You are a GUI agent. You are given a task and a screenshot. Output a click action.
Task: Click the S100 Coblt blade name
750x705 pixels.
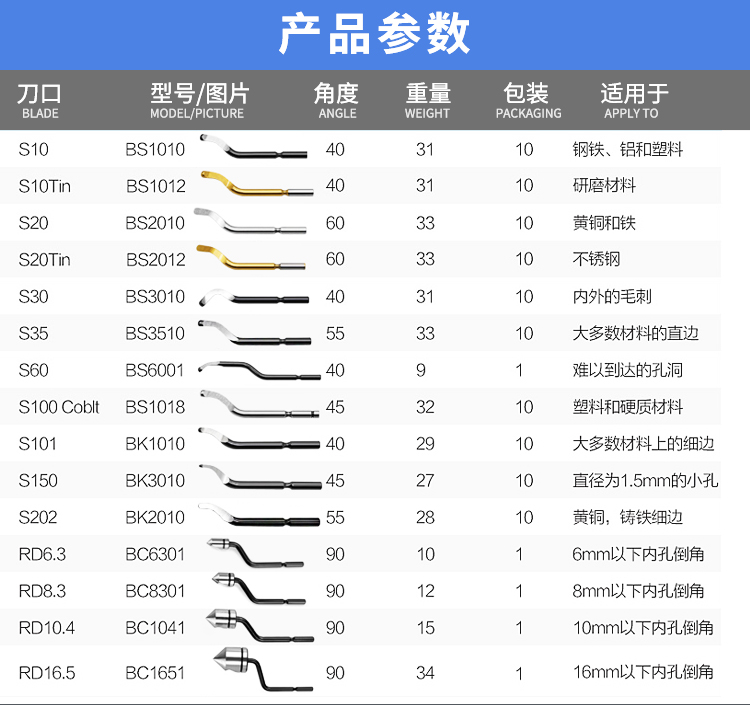59,407
